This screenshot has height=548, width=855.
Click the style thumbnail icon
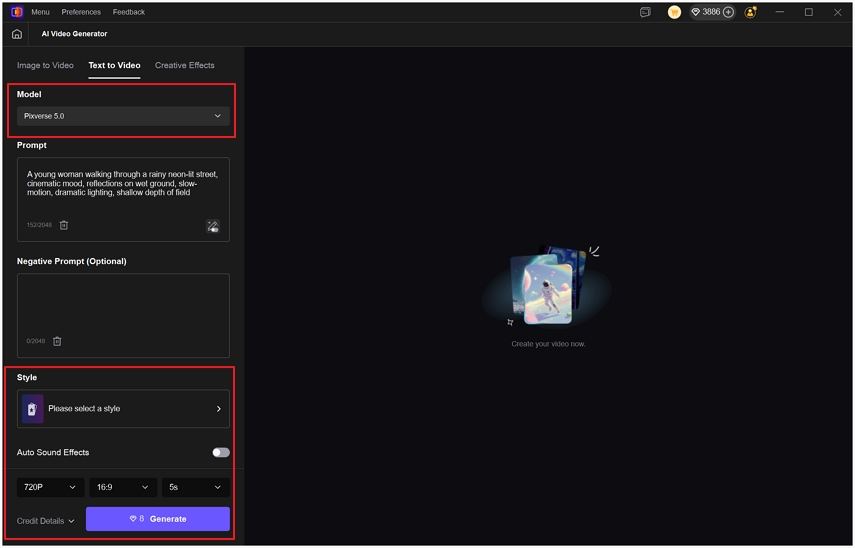coord(32,408)
